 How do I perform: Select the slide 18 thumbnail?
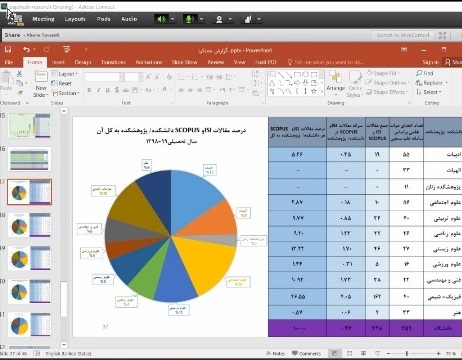point(30,225)
